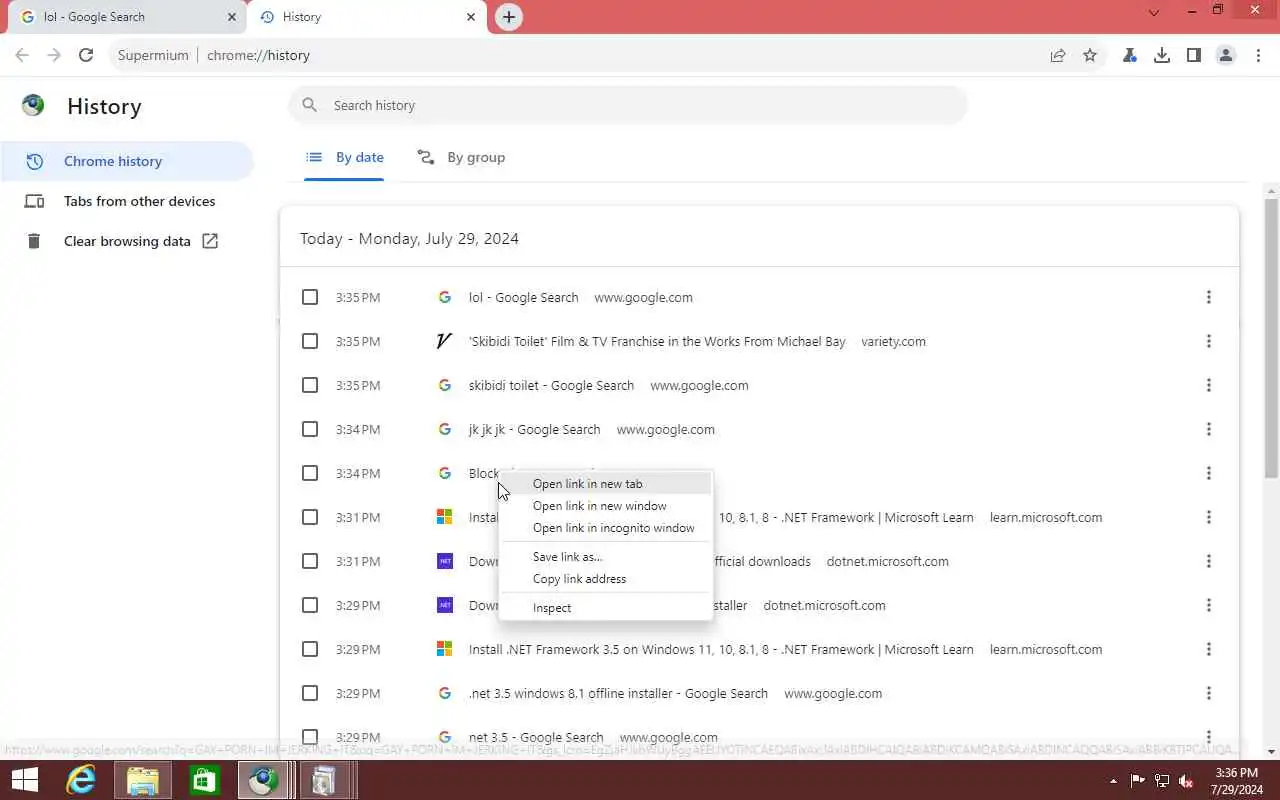Open actions menu for 3:34 PM Block entry
Viewport: 1280px width, 800px height.
(x=1208, y=473)
